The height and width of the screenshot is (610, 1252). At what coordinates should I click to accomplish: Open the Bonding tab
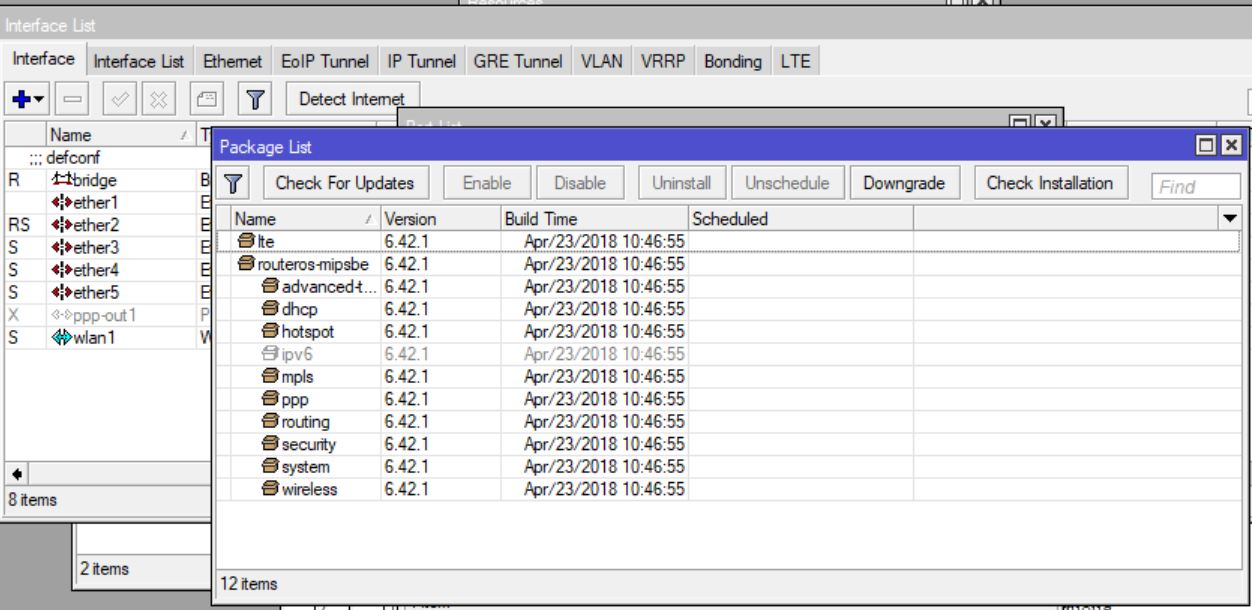733,61
